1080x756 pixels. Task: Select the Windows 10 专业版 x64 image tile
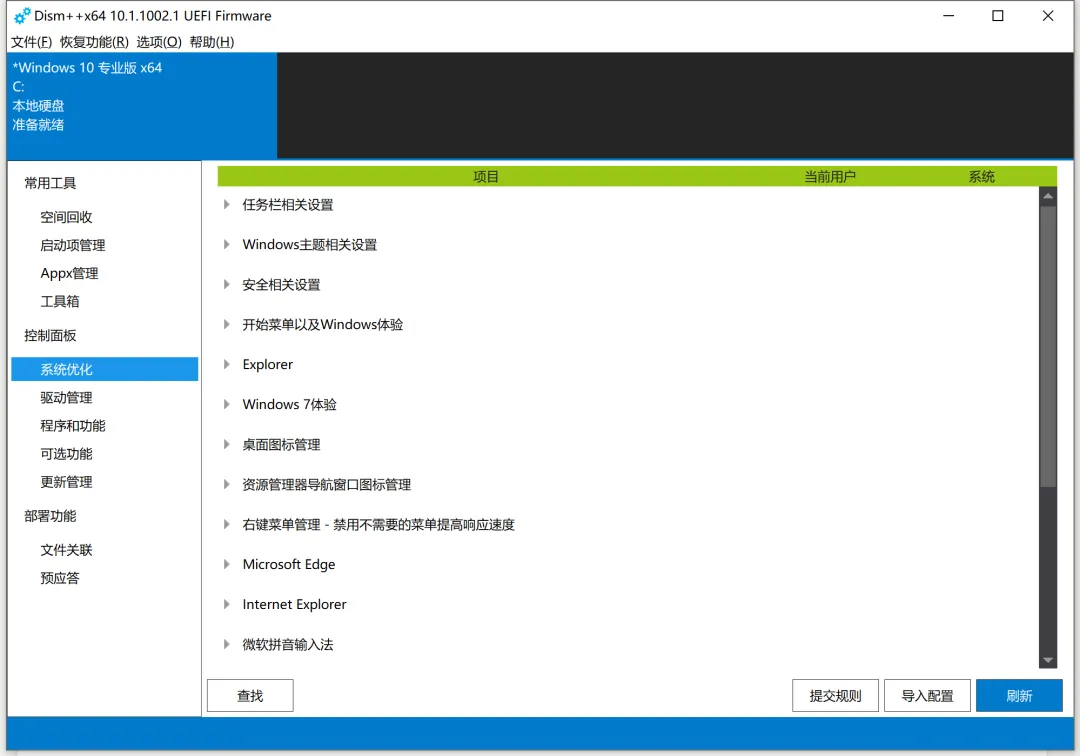(142, 106)
